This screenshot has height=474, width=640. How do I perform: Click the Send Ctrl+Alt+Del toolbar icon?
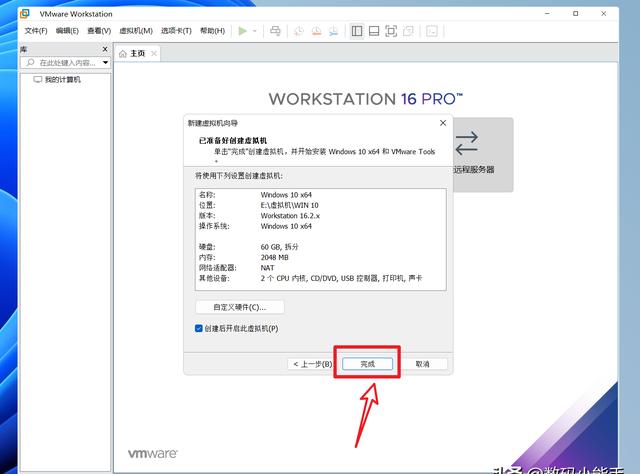[276, 31]
